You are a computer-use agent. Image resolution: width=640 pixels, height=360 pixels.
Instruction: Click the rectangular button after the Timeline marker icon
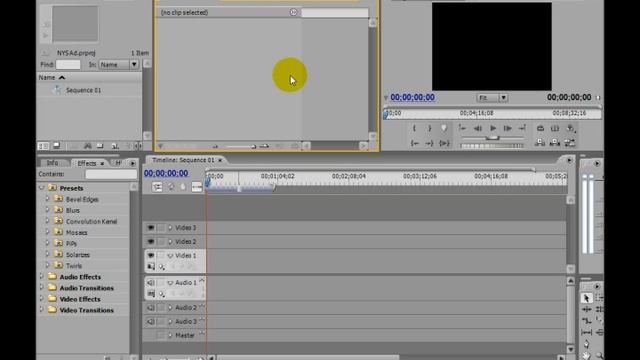click(x=197, y=187)
